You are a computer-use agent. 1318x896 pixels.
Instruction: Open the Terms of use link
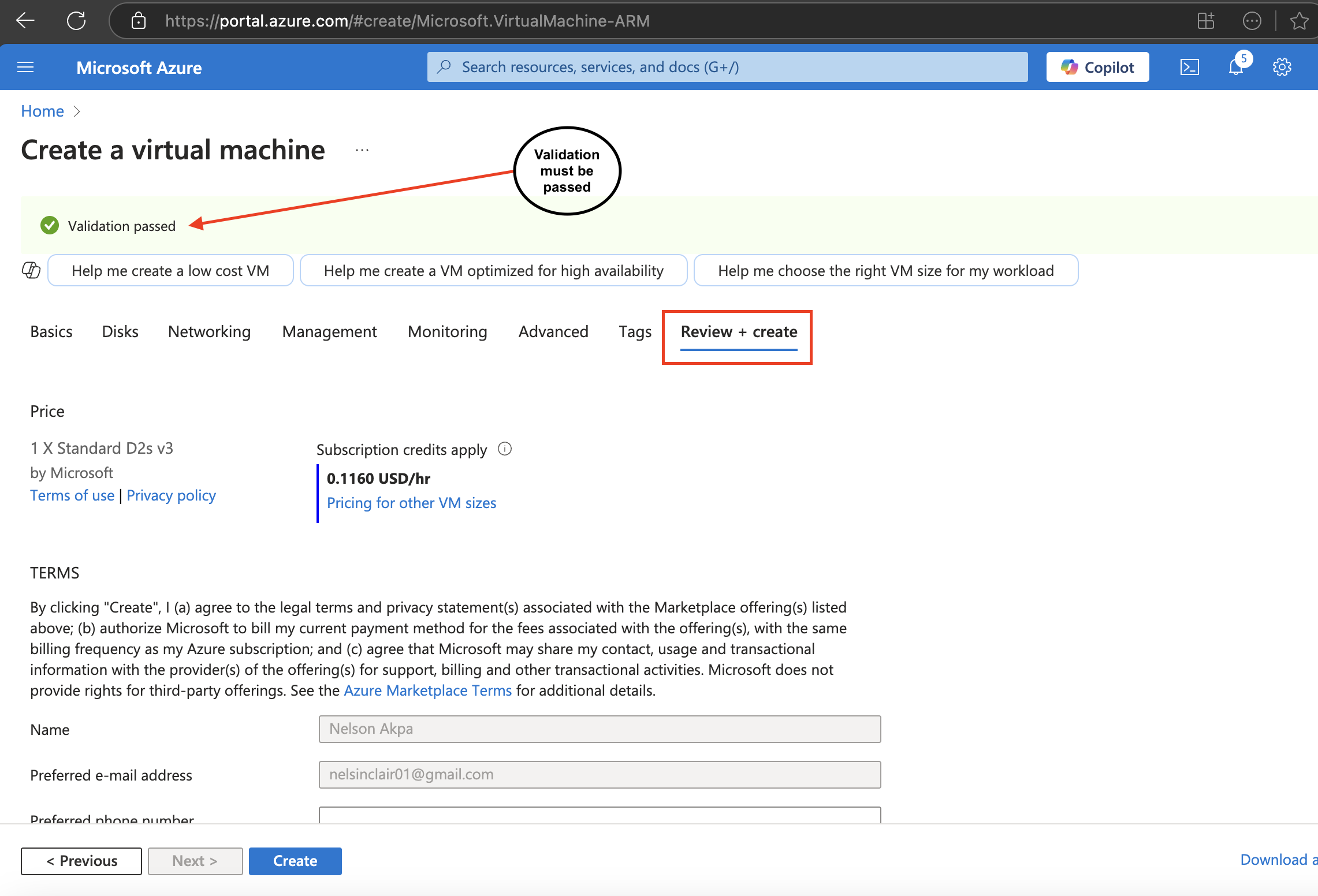coord(72,495)
